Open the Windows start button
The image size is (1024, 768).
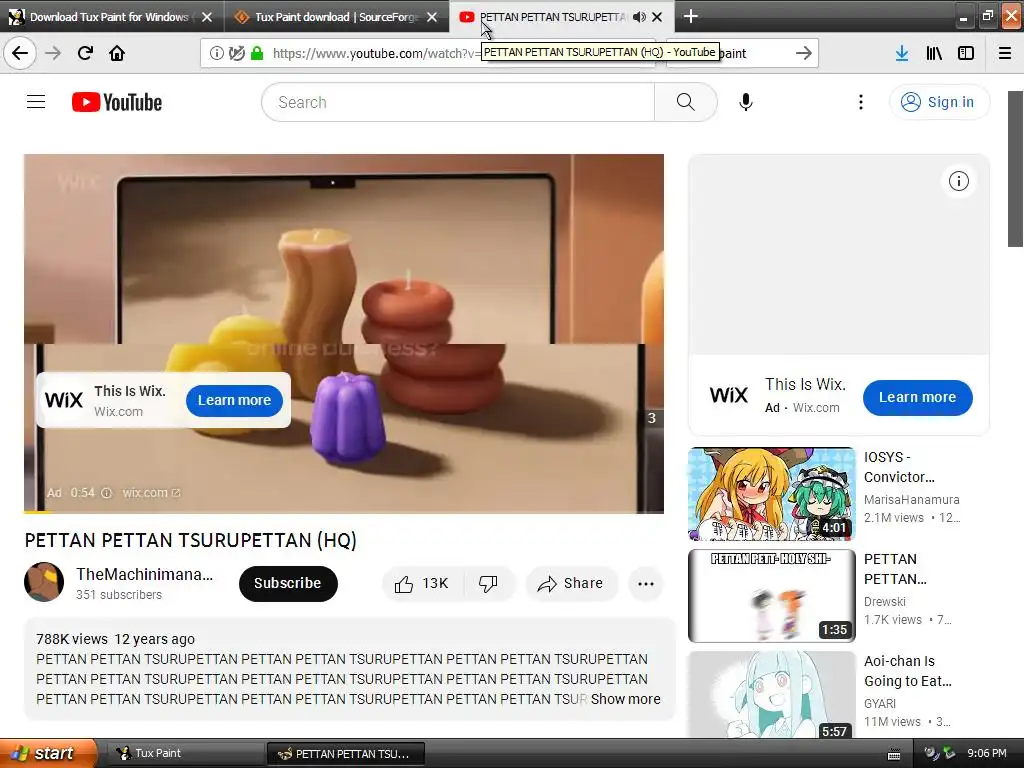[48, 753]
